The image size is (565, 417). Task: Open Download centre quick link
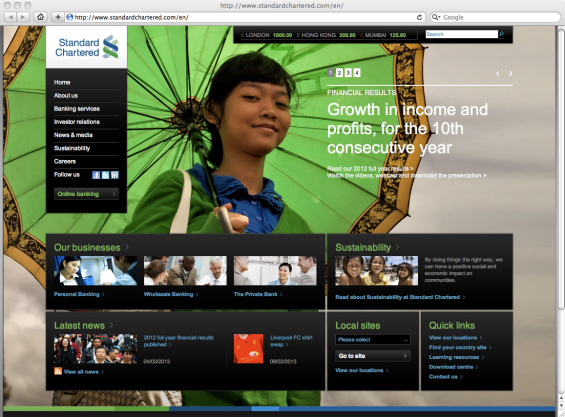(454, 367)
